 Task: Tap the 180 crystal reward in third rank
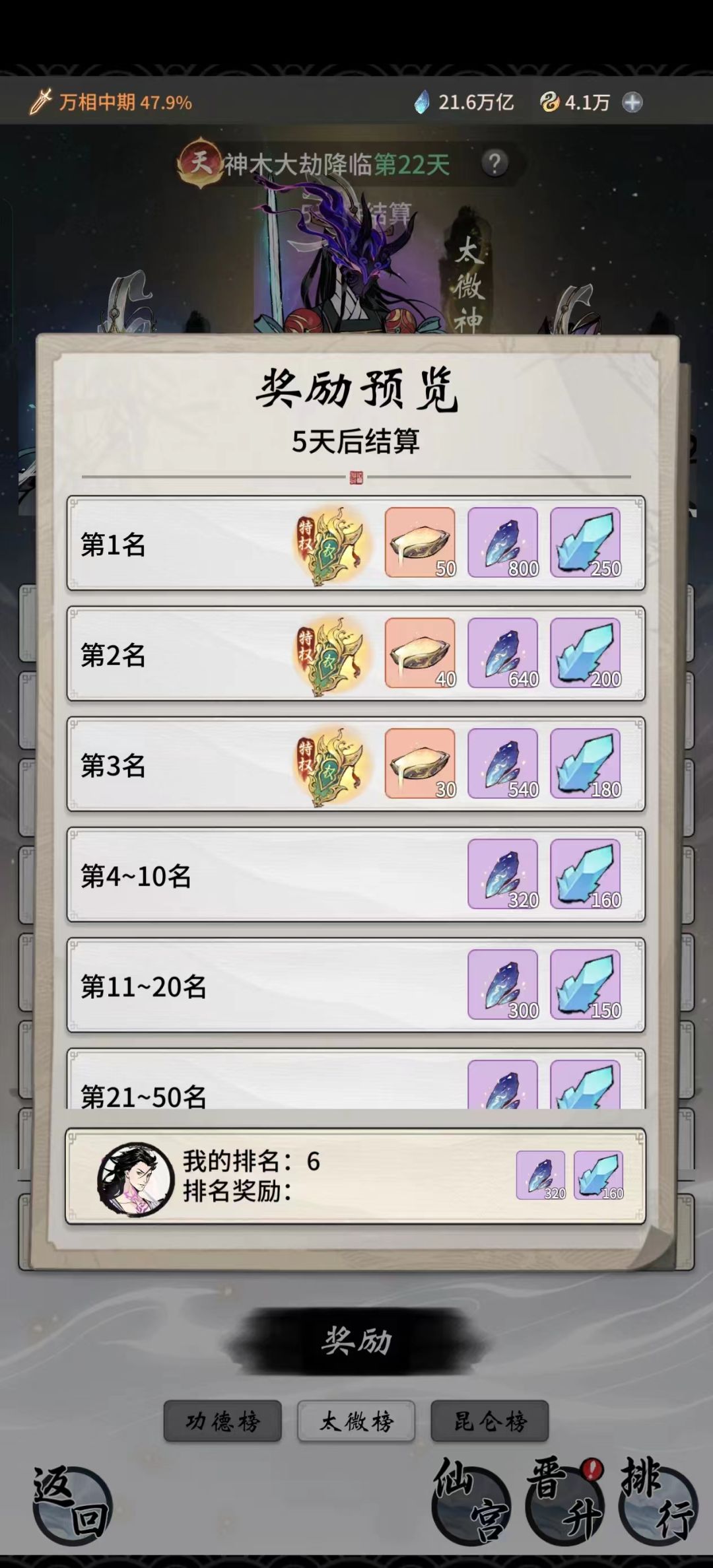[586, 764]
